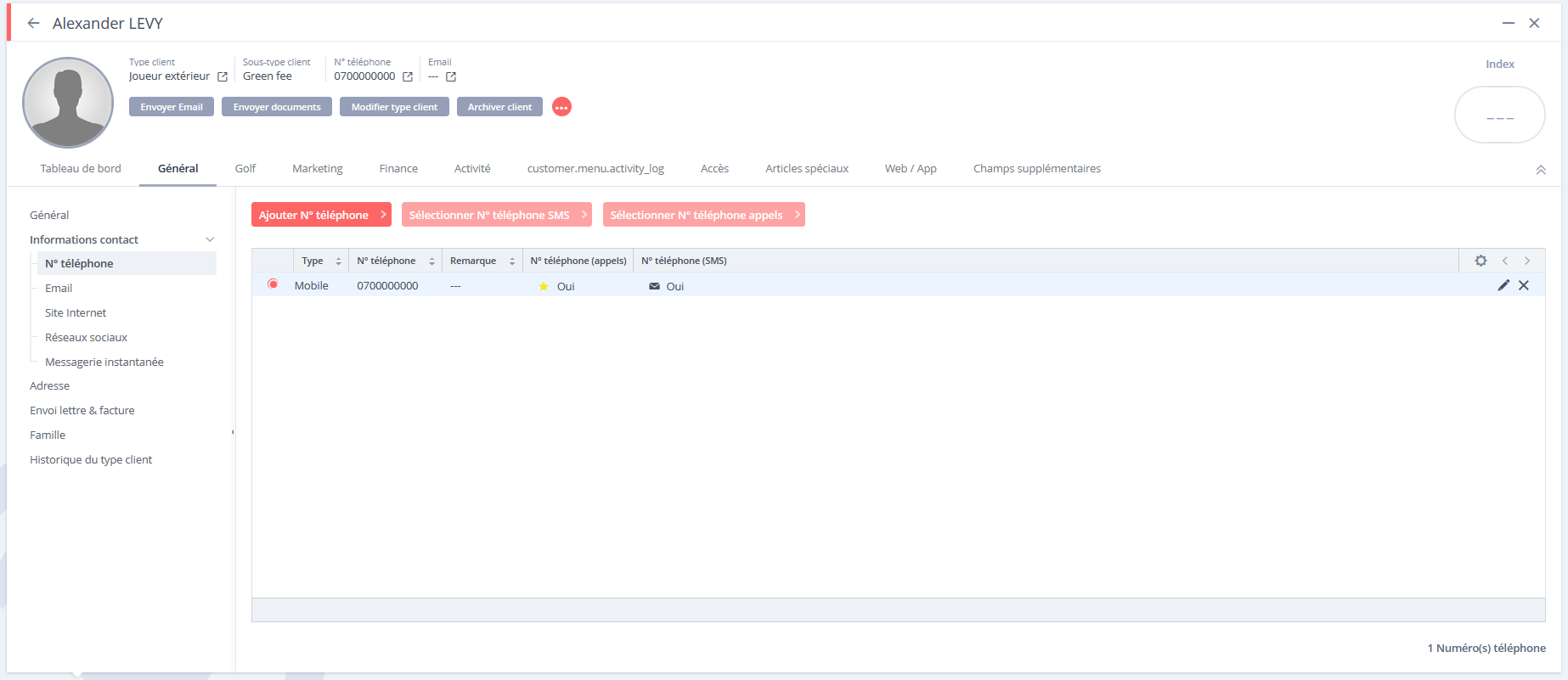Open the Email external link icon
Screen dimensions: 1568x680
(451, 76)
